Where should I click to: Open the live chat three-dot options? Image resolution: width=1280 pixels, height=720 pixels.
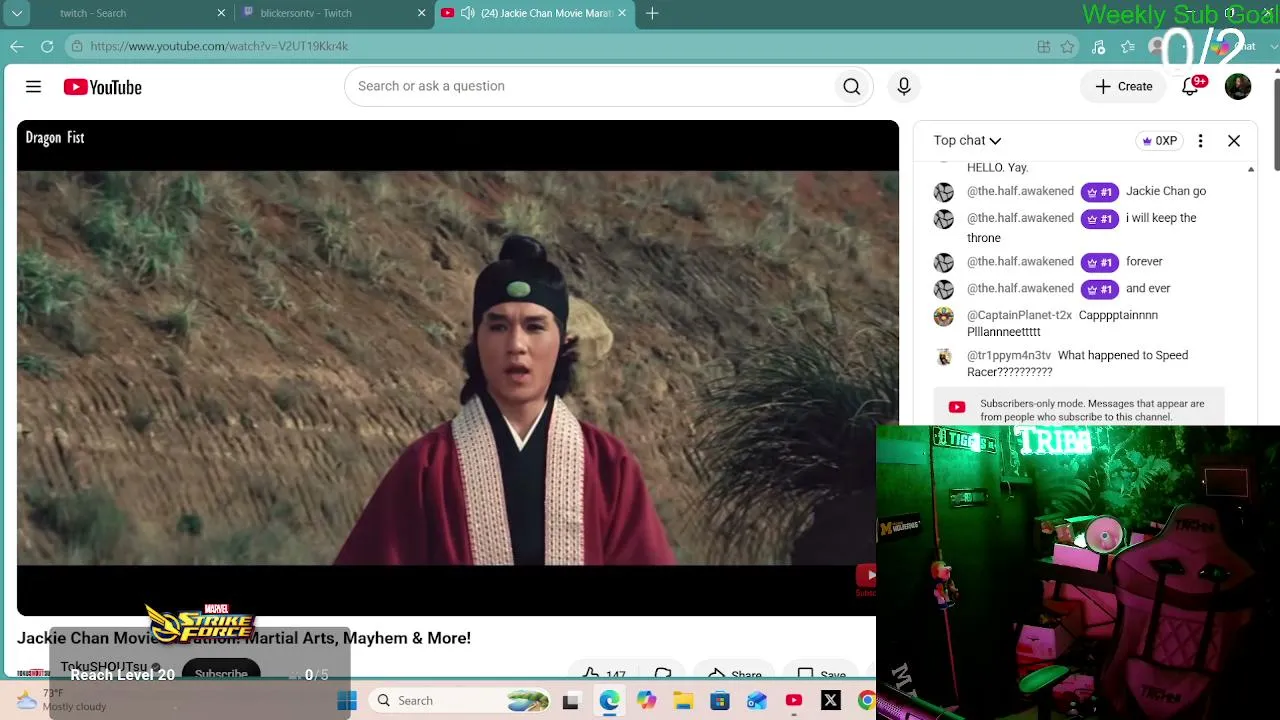tap(1200, 141)
